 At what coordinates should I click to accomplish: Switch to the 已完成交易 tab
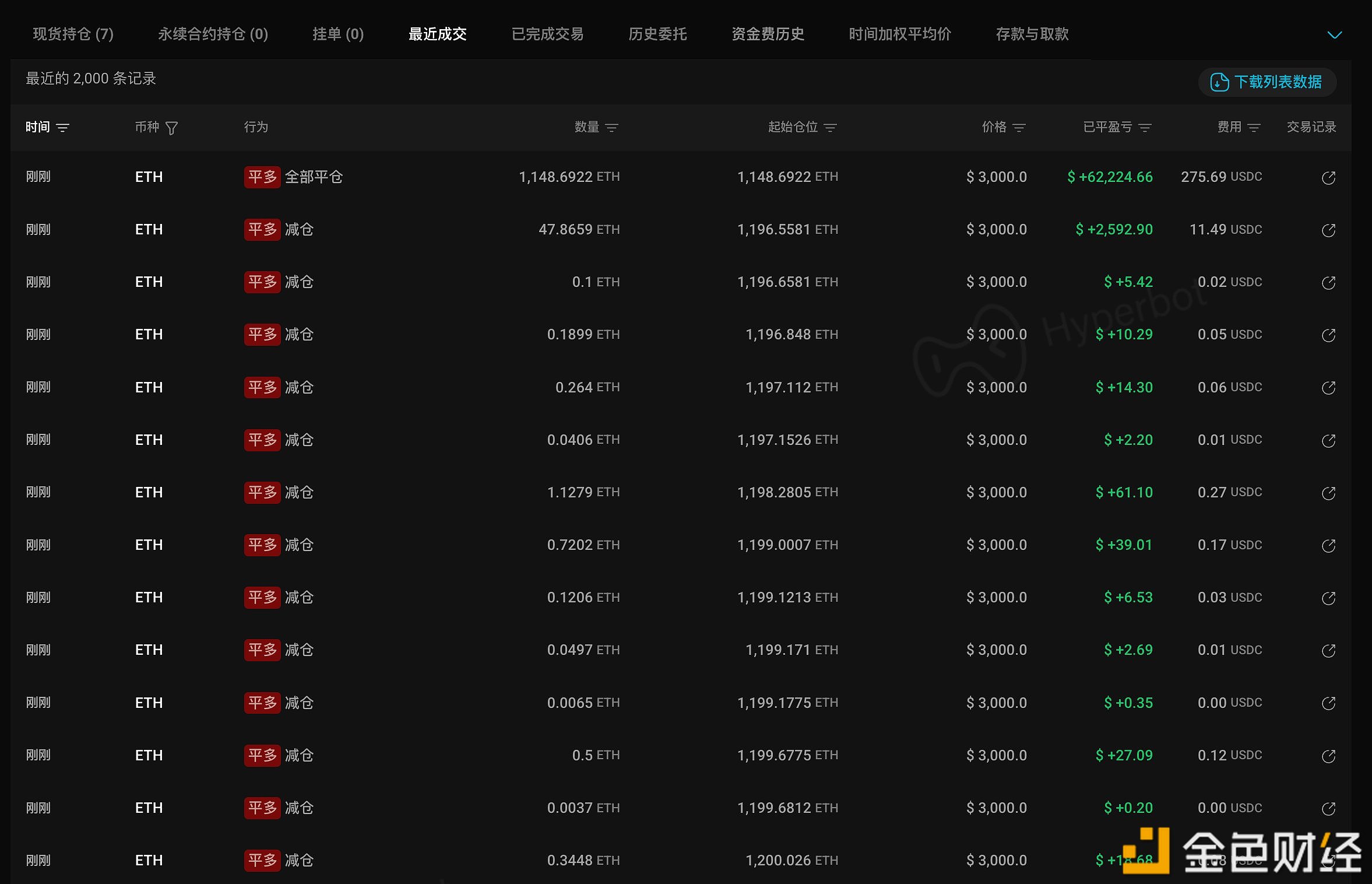point(547,34)
